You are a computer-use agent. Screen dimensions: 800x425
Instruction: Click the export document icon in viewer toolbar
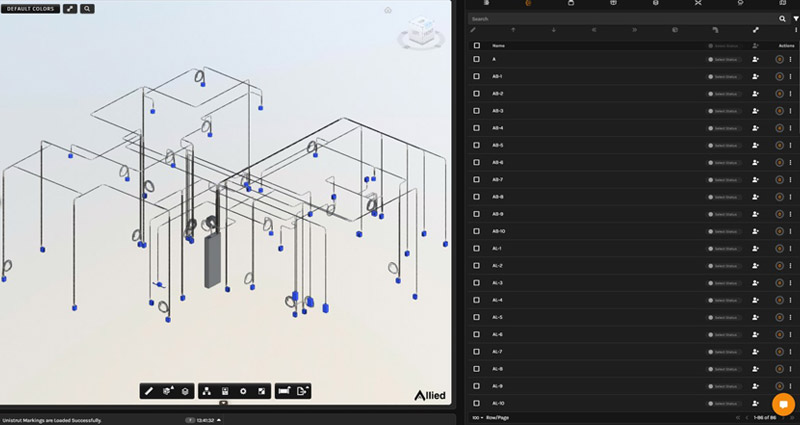pyautogui.click(x=303, y=391)
